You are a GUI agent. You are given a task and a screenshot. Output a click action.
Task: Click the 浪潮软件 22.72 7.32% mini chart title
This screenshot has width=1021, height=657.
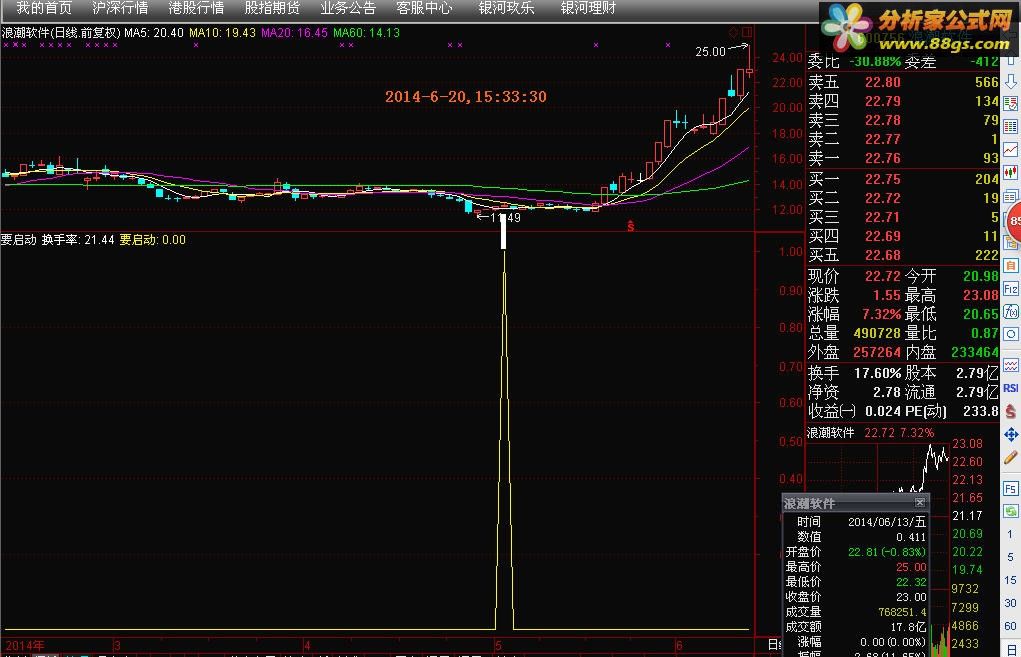coord(871,432)
